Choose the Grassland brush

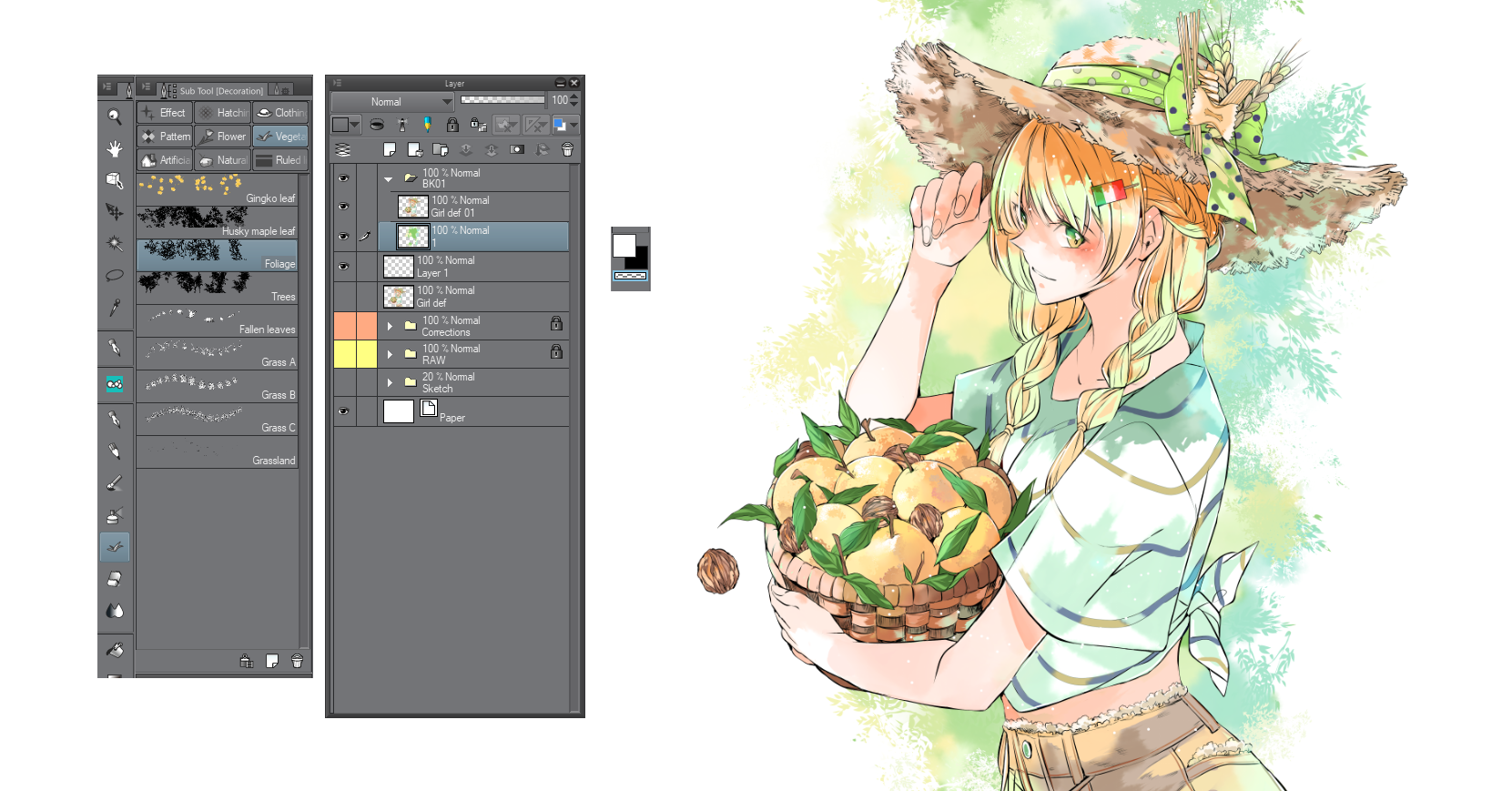pos(218,451)
